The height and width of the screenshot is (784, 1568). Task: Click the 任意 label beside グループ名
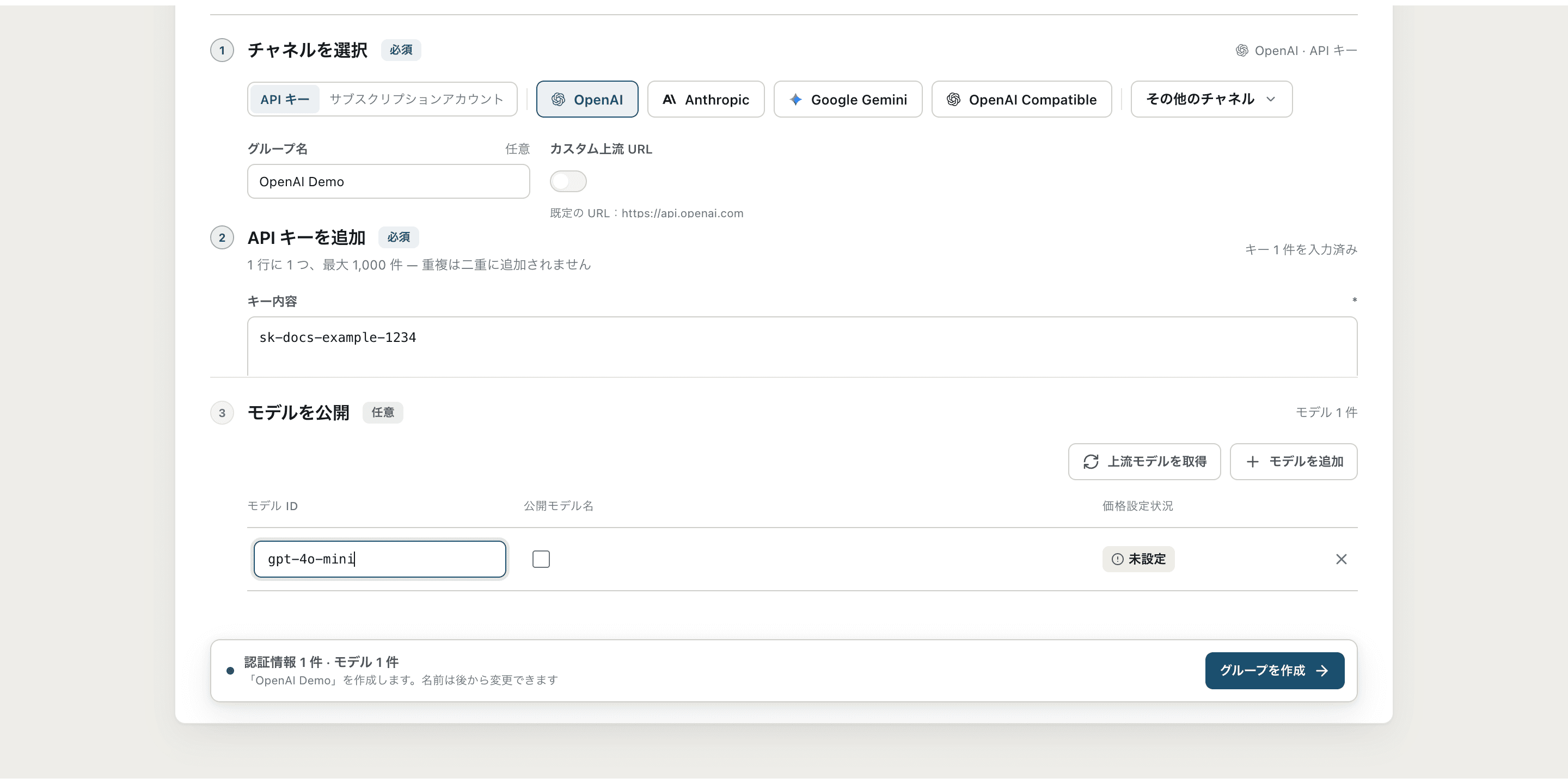(x=517, y=149)
